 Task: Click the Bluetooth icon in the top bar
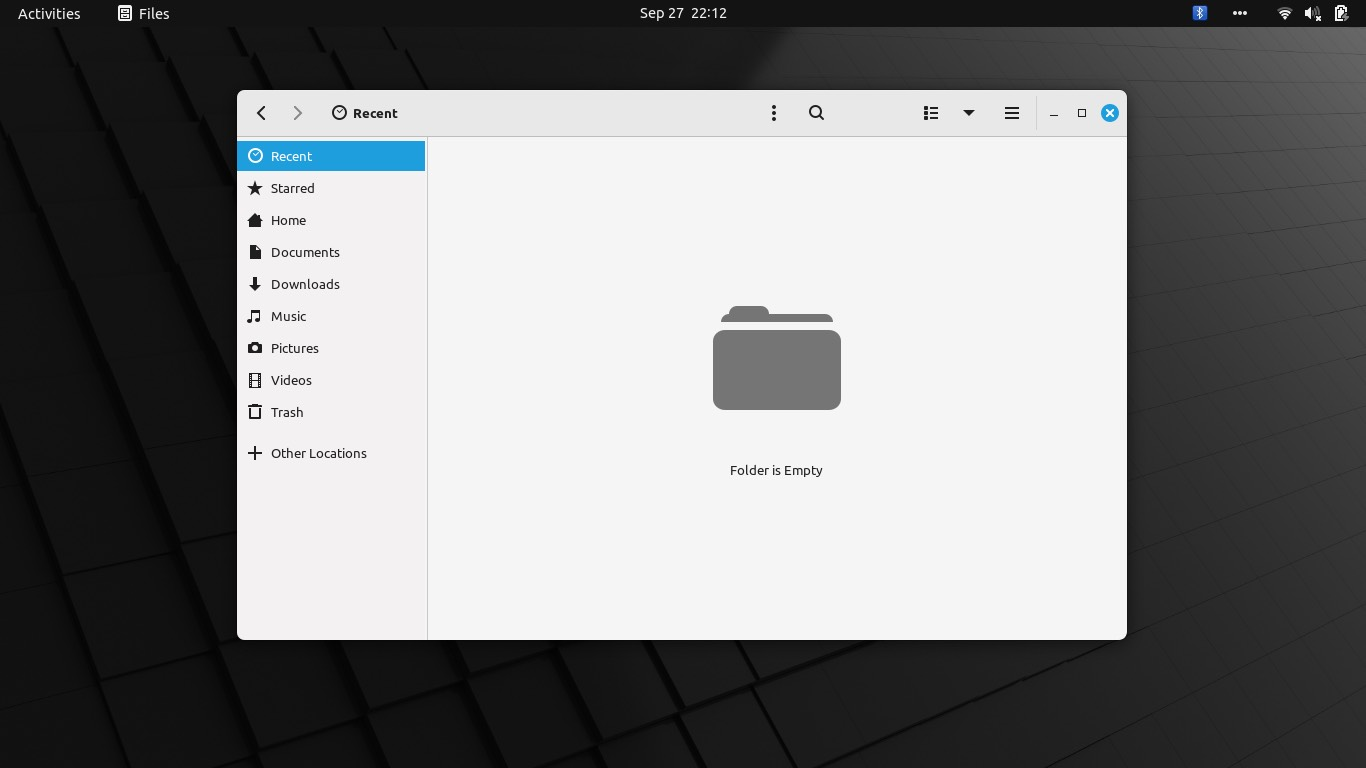(x=1199, y=13)
